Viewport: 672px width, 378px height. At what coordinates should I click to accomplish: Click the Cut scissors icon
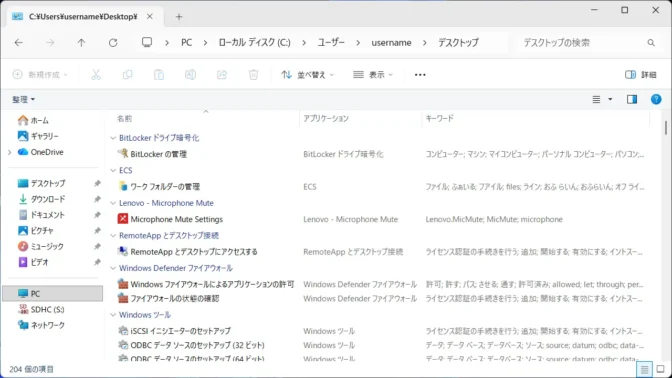coord(96,75)
